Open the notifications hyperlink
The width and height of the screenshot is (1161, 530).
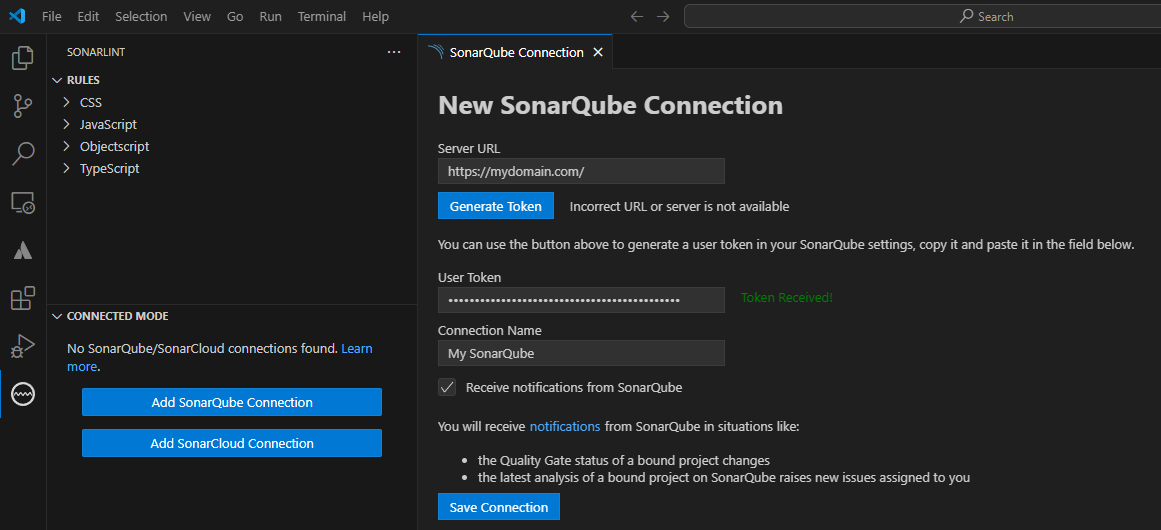[x=565, y=426]
